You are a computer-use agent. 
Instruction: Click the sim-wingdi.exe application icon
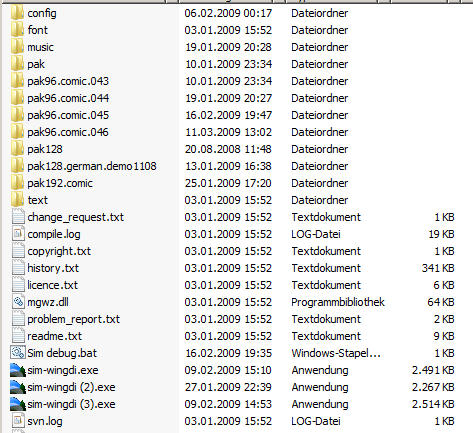18,370
